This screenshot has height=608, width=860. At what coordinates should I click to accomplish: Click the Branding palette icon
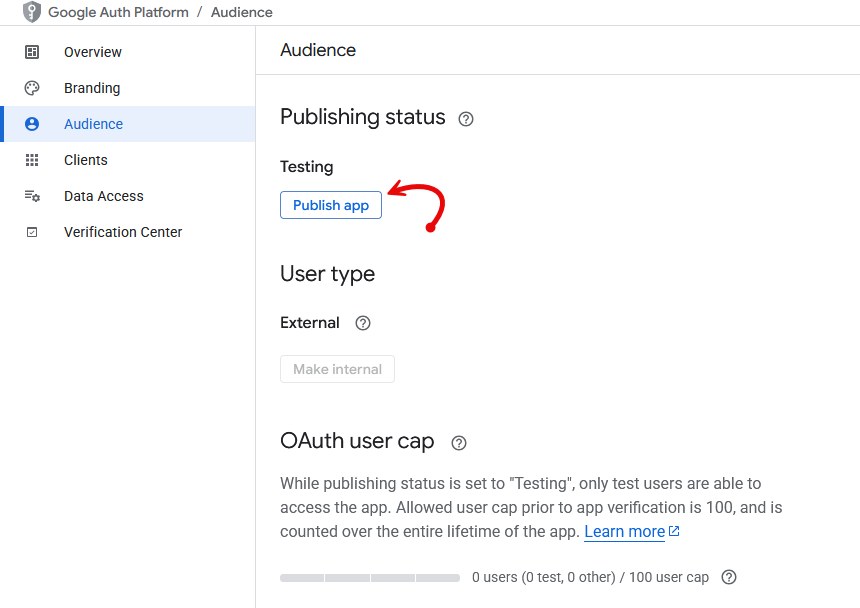pyautogui.click(x=32, y=88)
